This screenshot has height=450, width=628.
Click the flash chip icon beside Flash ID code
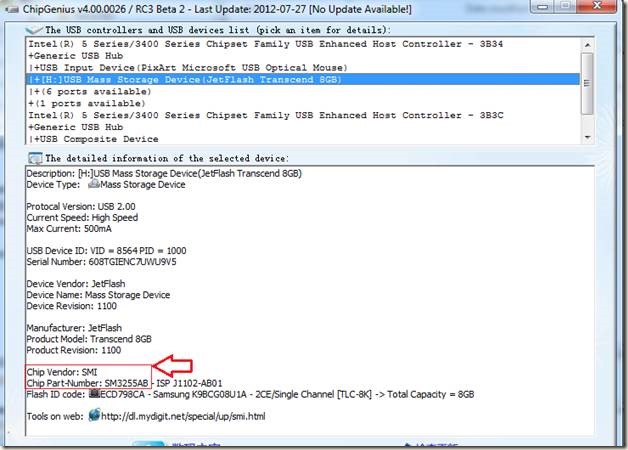coord(94,394)
